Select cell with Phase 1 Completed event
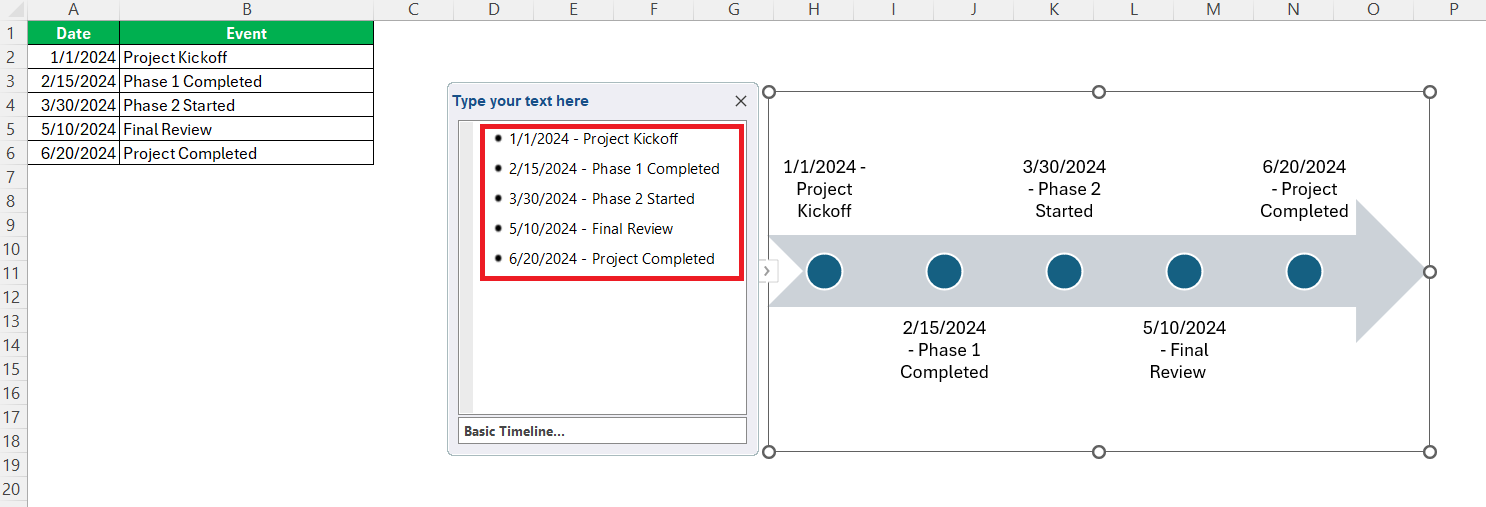Screen dimensions: 1486x507 [246, 81]
